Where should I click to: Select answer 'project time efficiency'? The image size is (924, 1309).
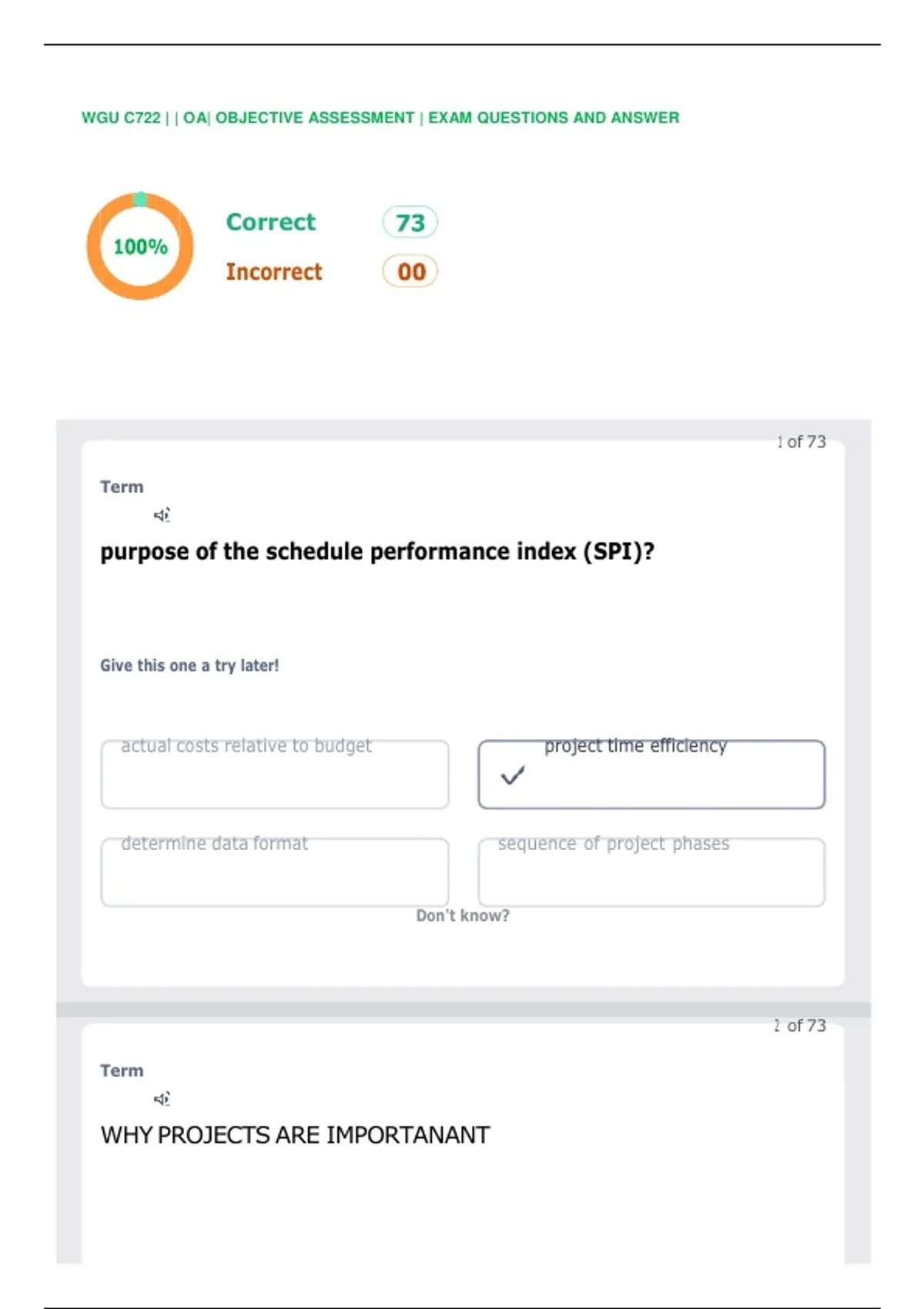651,775
